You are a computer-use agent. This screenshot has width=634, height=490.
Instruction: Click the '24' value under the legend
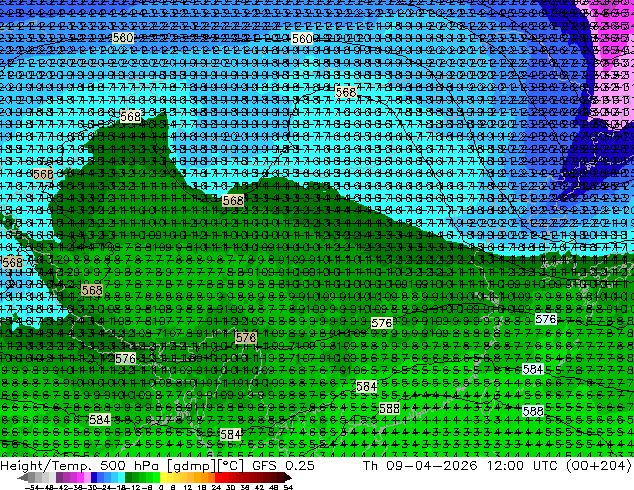click(216, 488)
